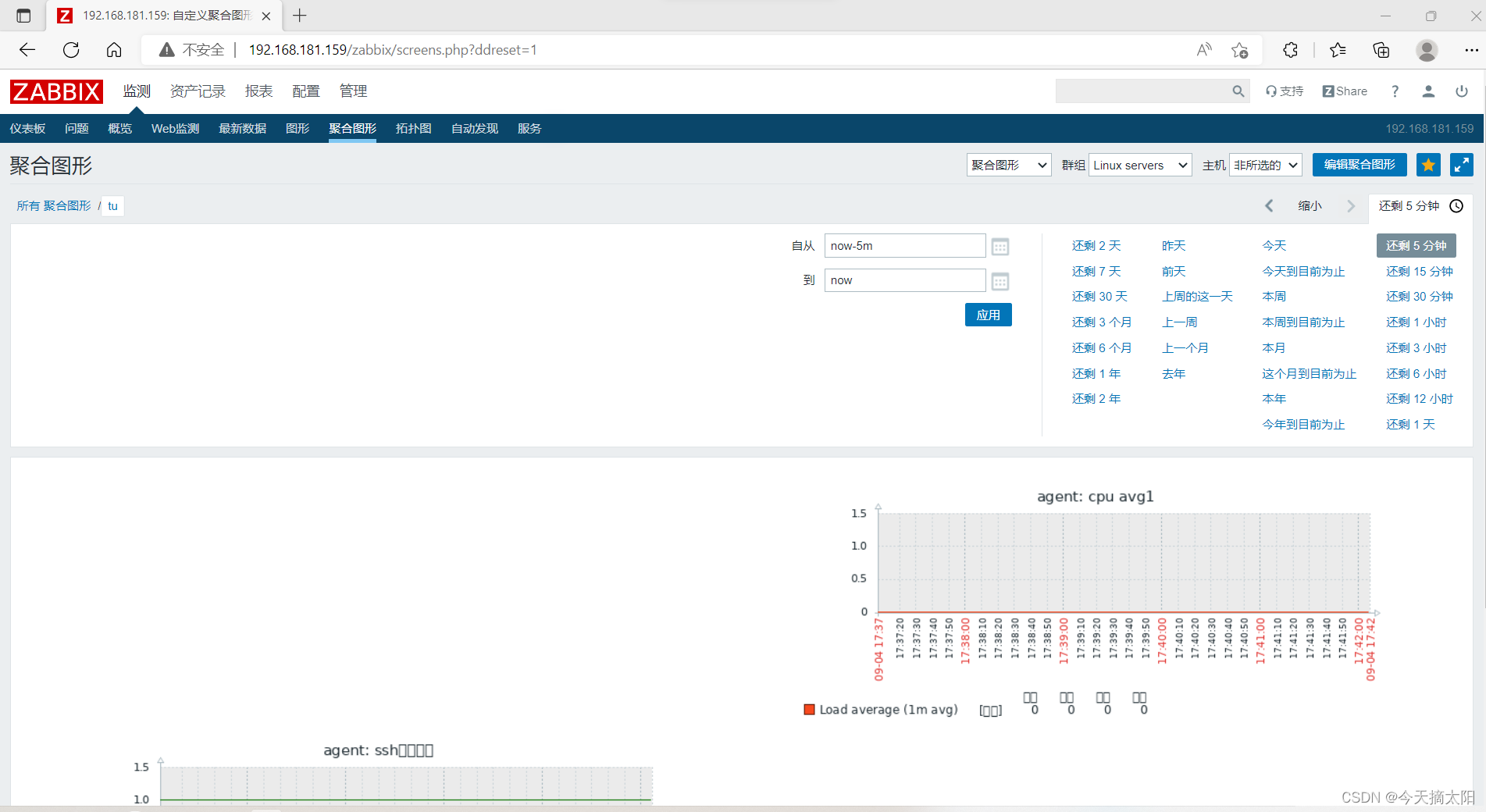
Task: Click the clock icon in time selector tab
Action: coord(1456,206)
